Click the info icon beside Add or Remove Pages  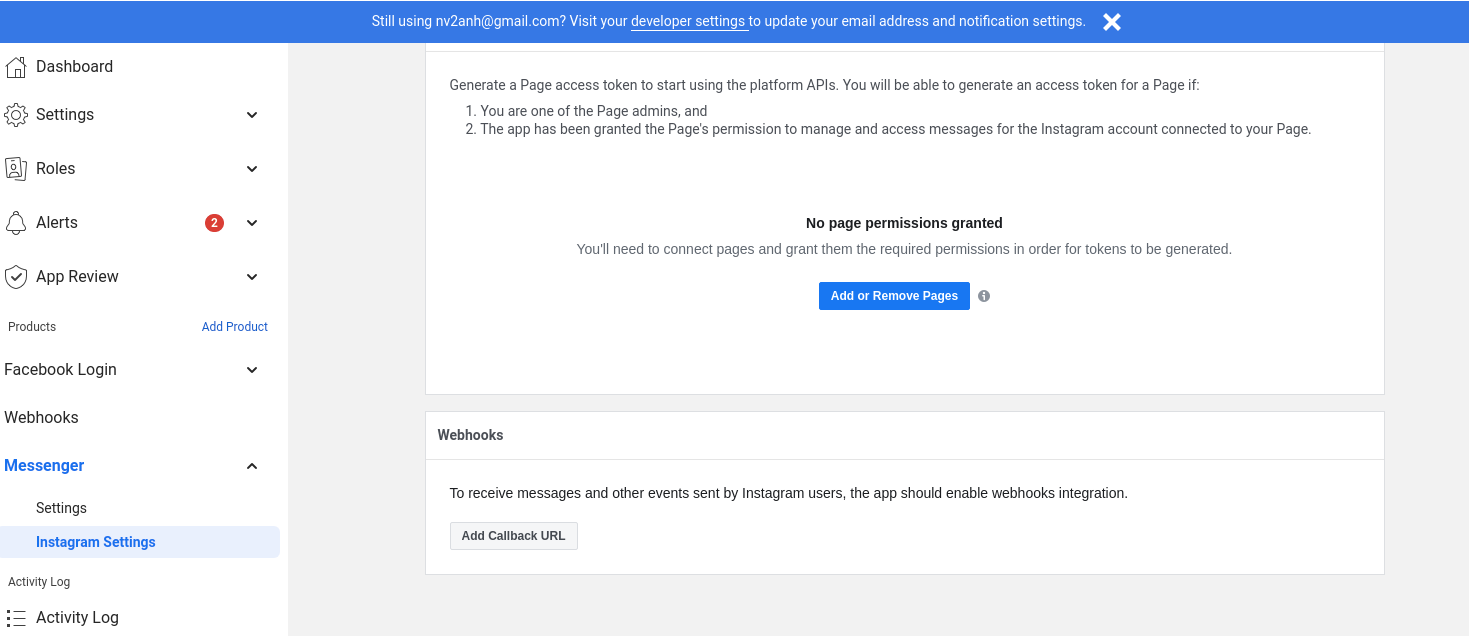point(984,296)
